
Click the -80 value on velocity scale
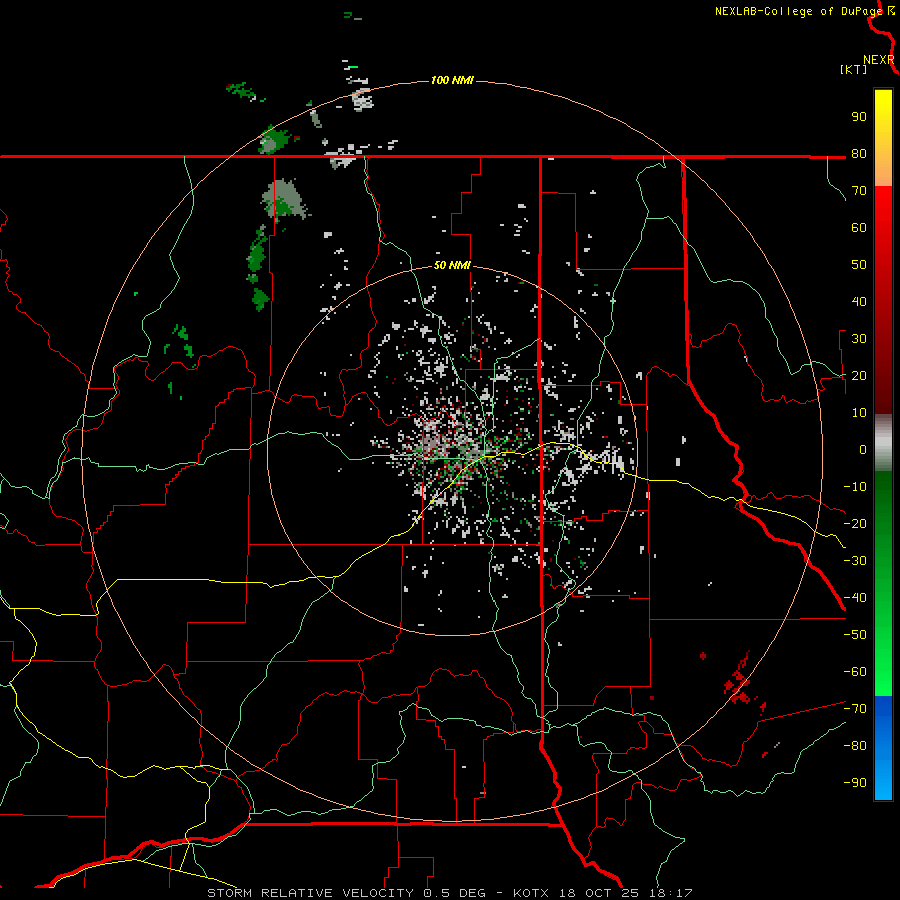tap(855, 746)
